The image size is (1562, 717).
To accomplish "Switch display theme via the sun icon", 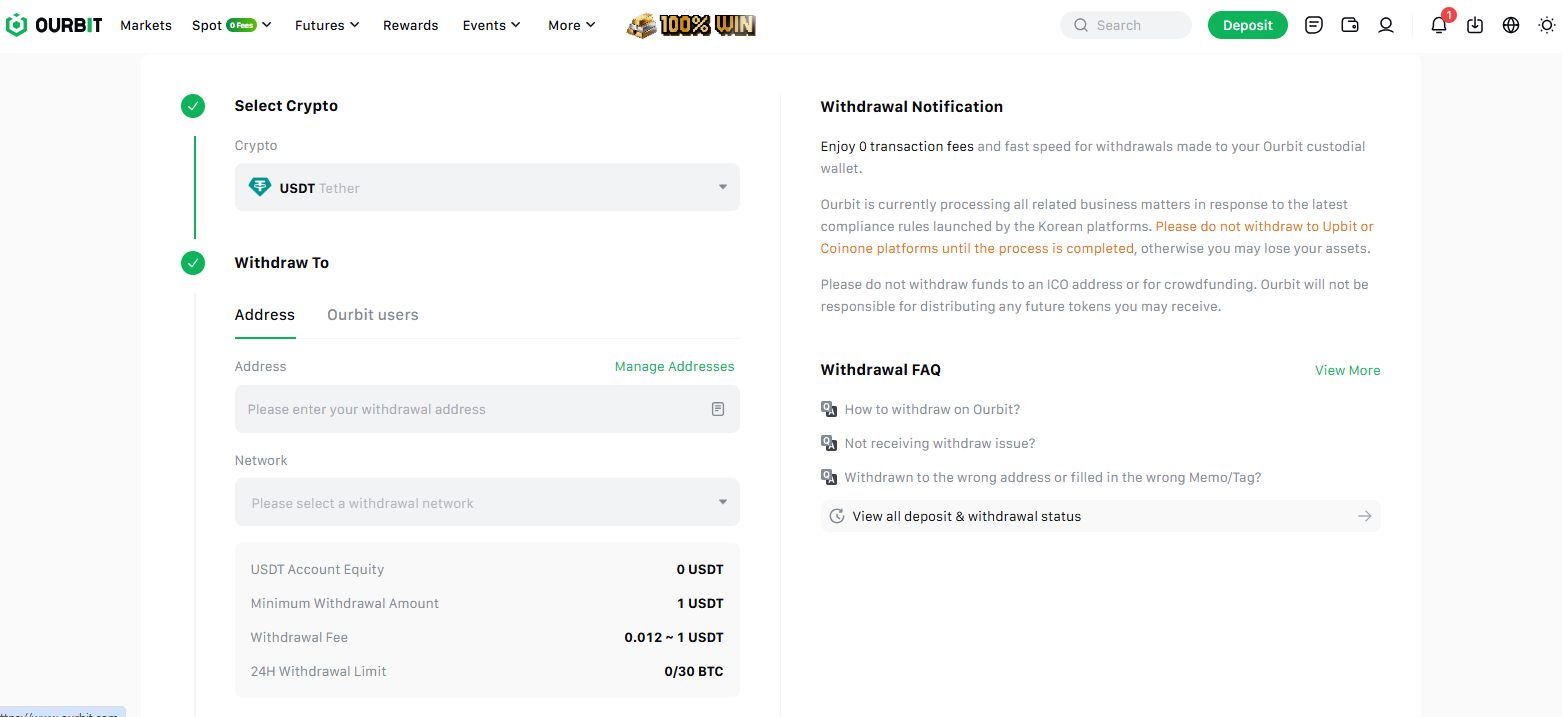I will tap(1547, 25).
